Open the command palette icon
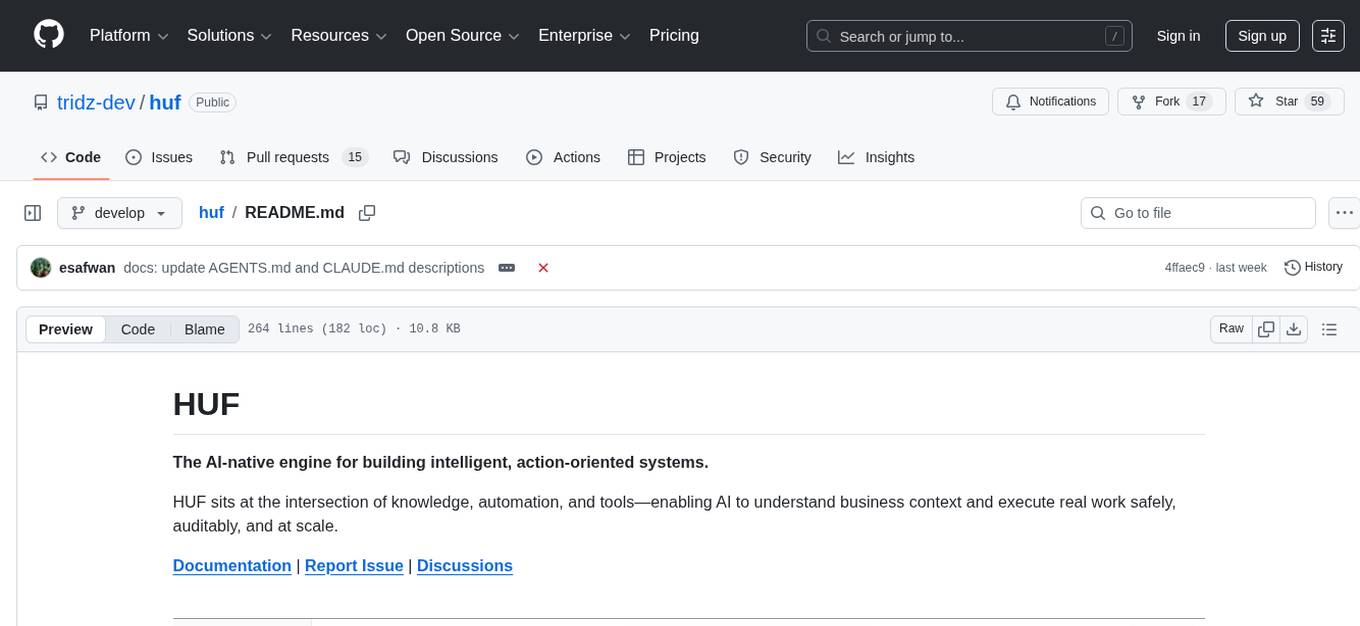 click(1328, 36)
